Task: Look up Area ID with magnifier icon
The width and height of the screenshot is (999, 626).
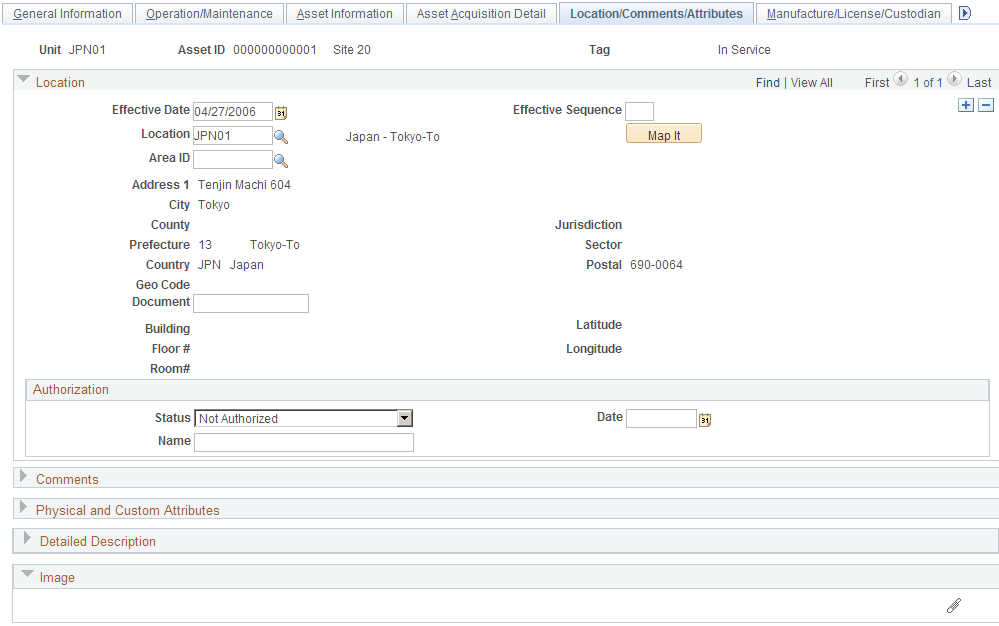Action: [281, 160]
